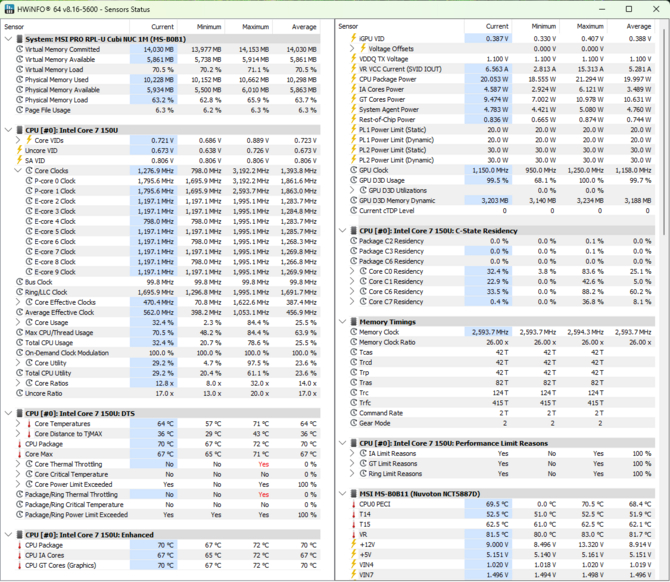This screenshot has height=582, width=670.
Task: Click the clock icon next to Virtual Memory Committed
Action: click(20, 49)
